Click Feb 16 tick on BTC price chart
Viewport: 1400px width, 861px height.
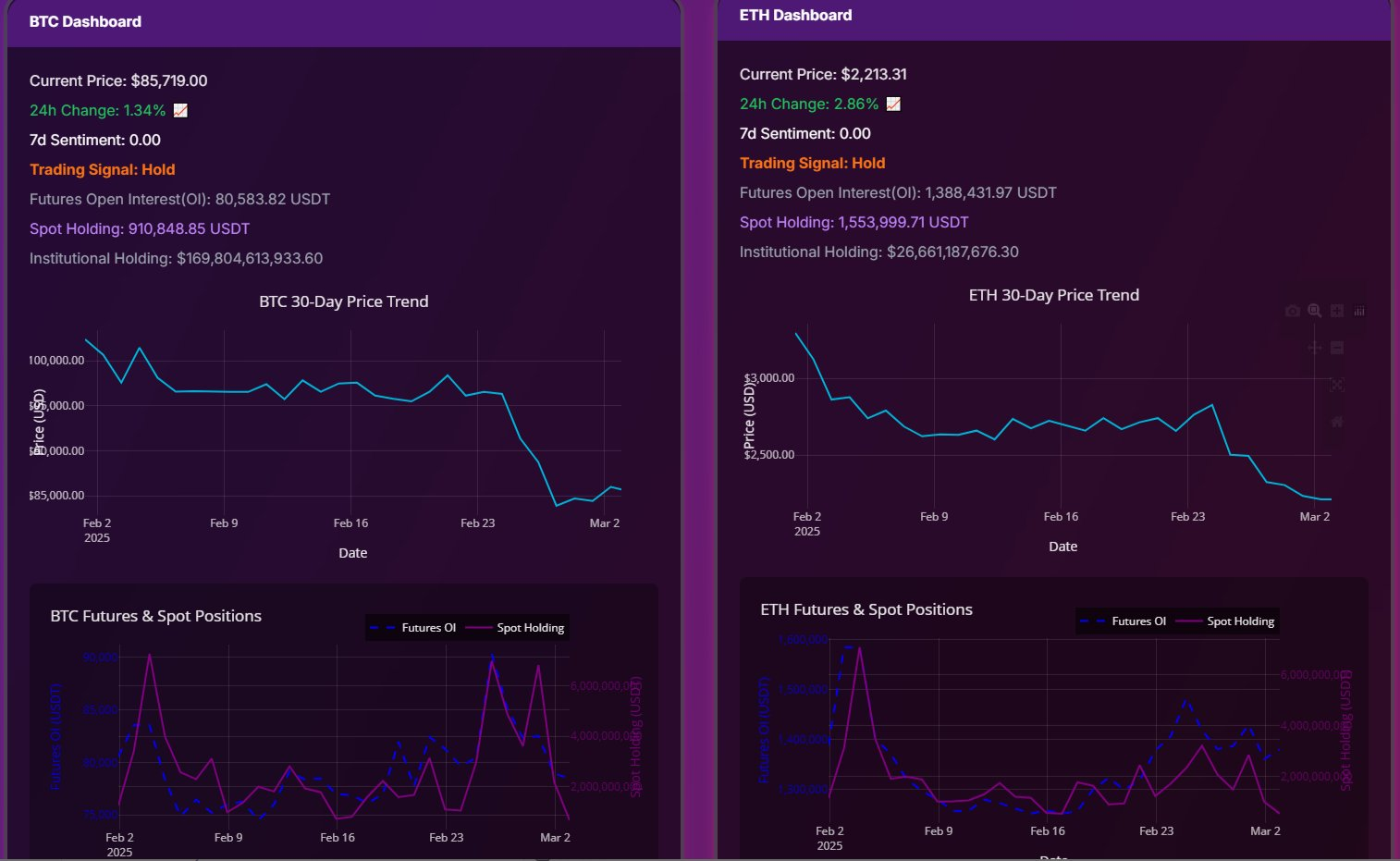pyautogui.click(x=350, y=523)
